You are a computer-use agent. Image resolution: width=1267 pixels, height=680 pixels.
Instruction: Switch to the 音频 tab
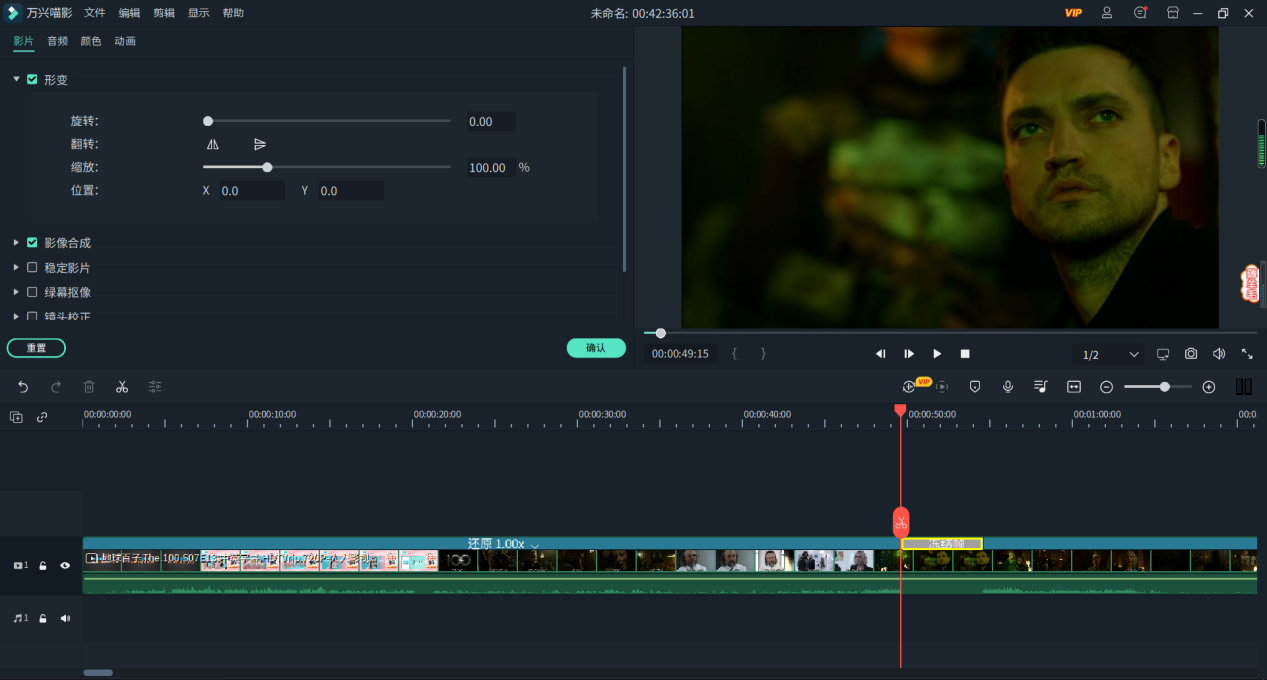tap(57, 41)
